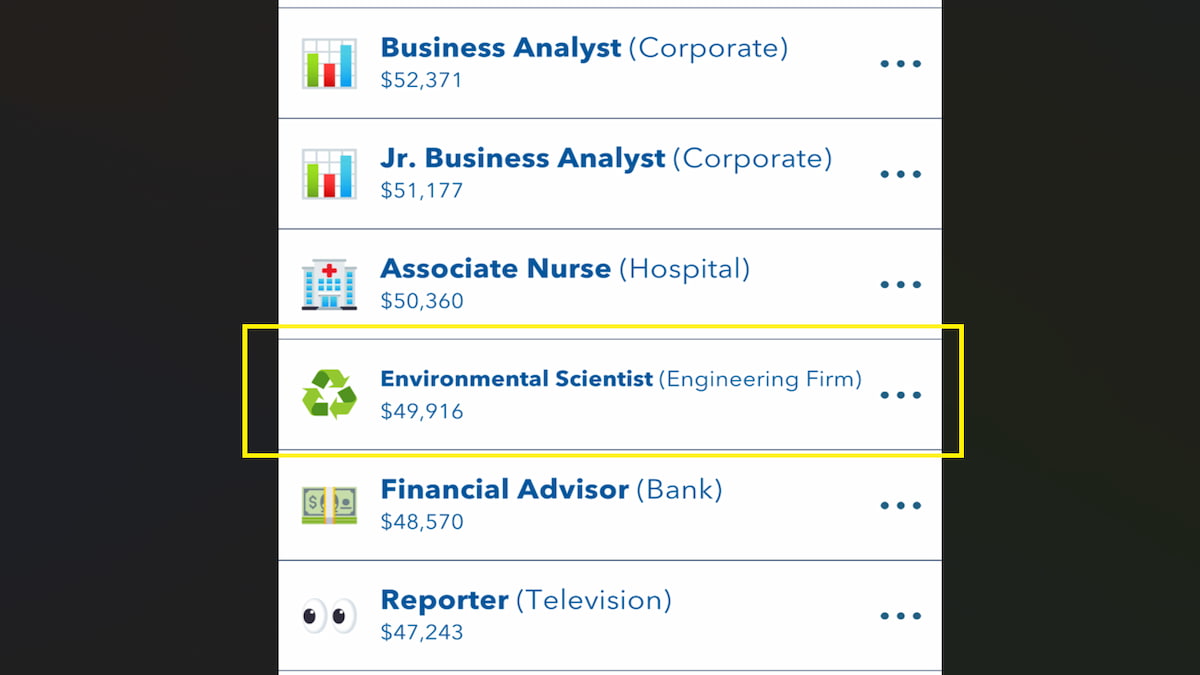Click the hospital icon for Associate Nurse
1200x675 pixels.
pos(329,284)
